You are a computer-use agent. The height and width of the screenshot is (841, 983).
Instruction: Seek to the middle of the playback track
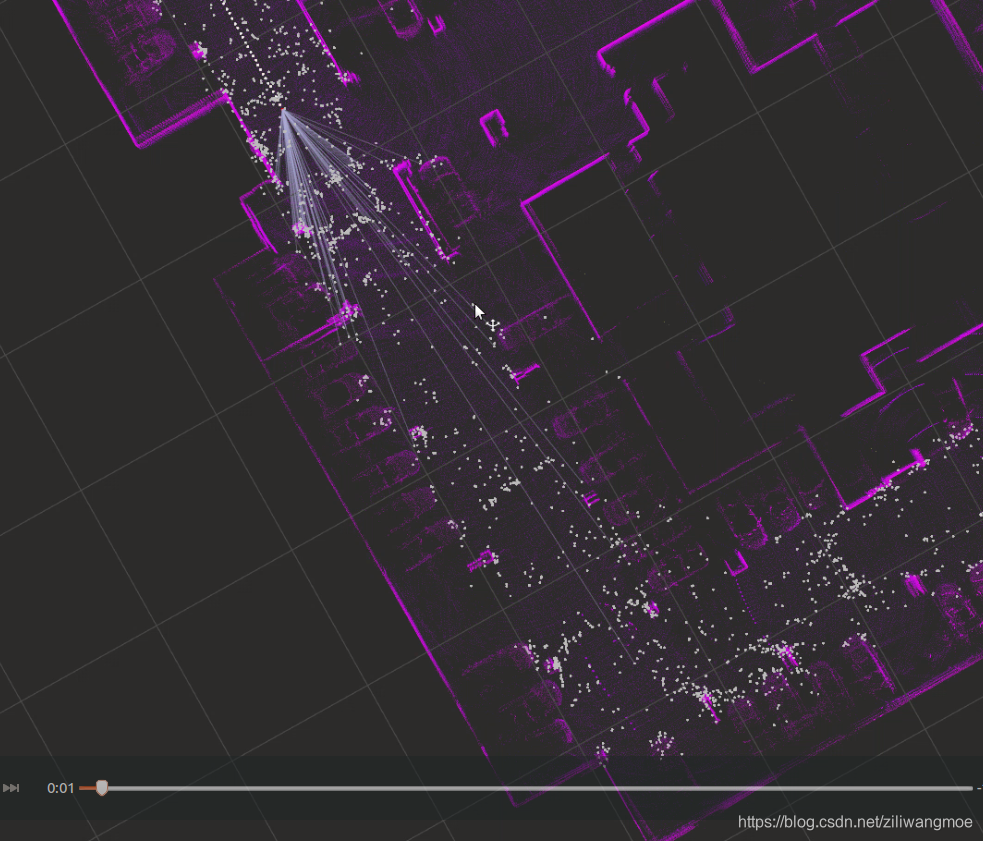click(526, 788)
